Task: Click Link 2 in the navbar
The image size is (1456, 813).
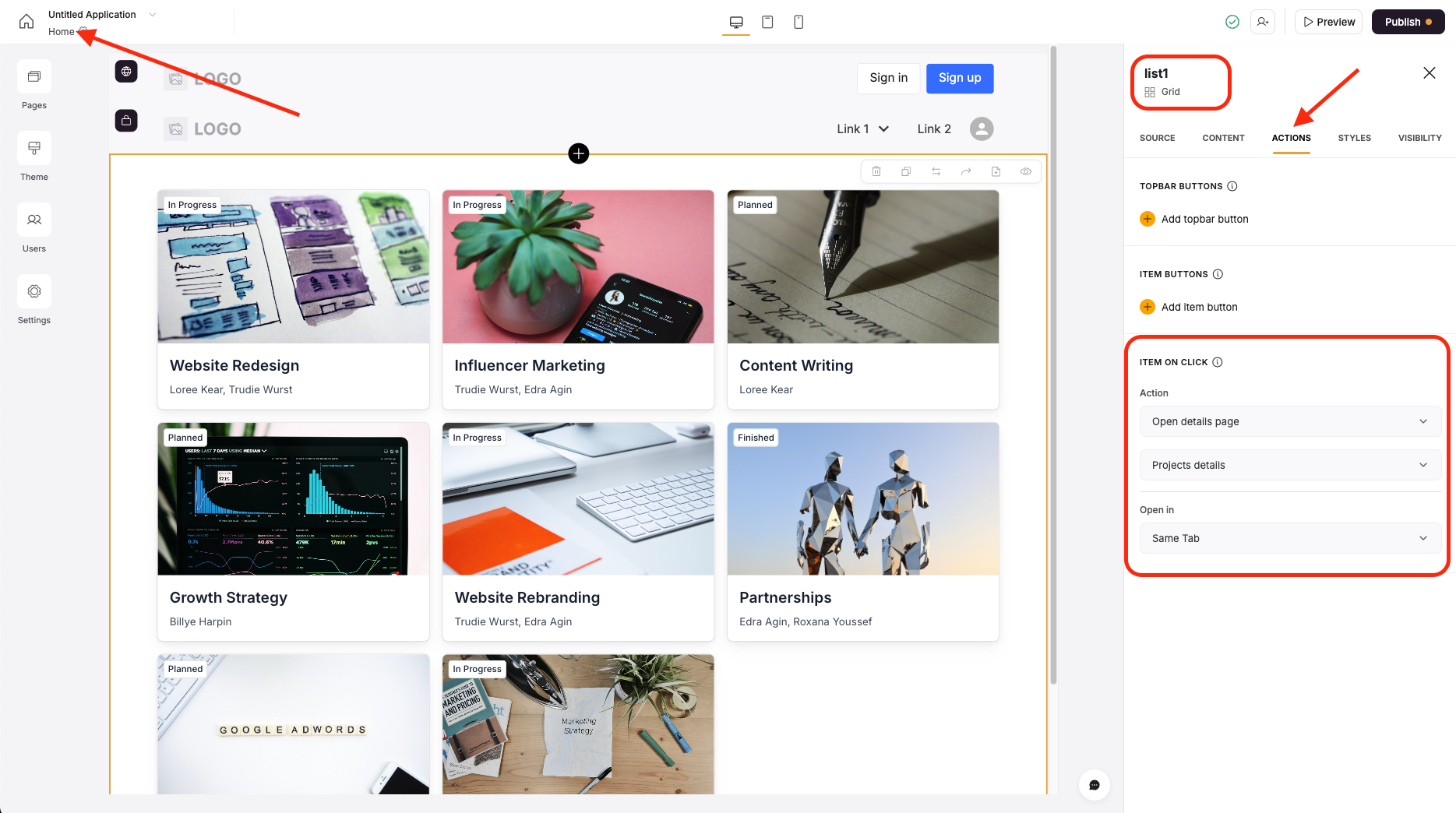Action: [934, 128]
